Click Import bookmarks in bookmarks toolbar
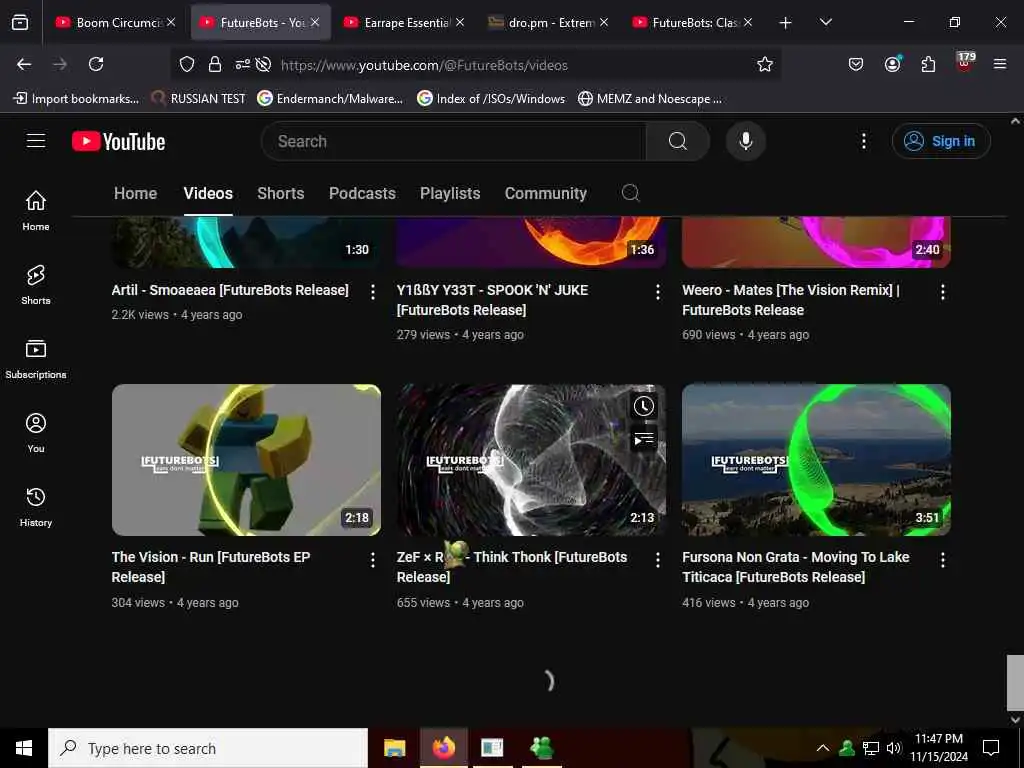Screen dimensions: 1024x768 tap(76, 99)
